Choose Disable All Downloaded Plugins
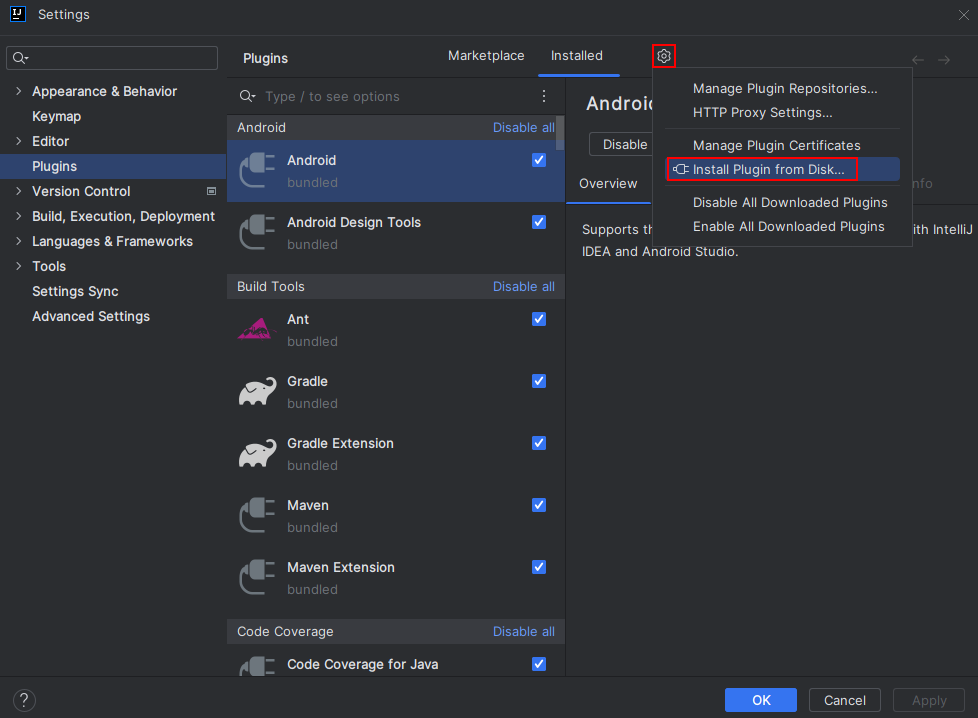The width and height of the screenshot is (978, 718). [790, 203]
